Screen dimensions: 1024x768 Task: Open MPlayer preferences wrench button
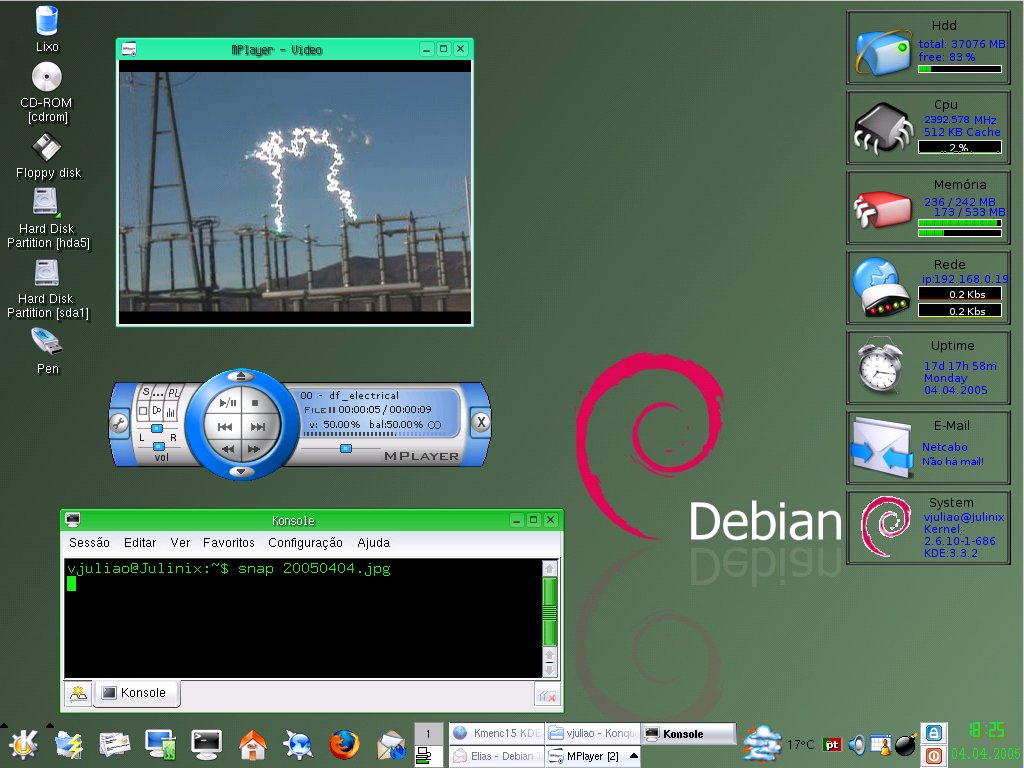pyautogui.click(x=119, y=424)
